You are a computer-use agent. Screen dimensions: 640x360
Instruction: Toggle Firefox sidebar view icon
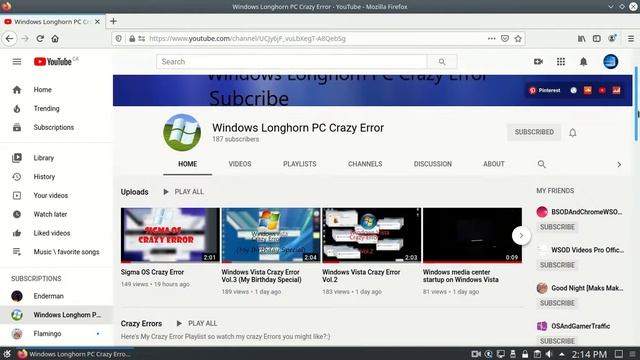pyautogui.click(x=596, y=39)
